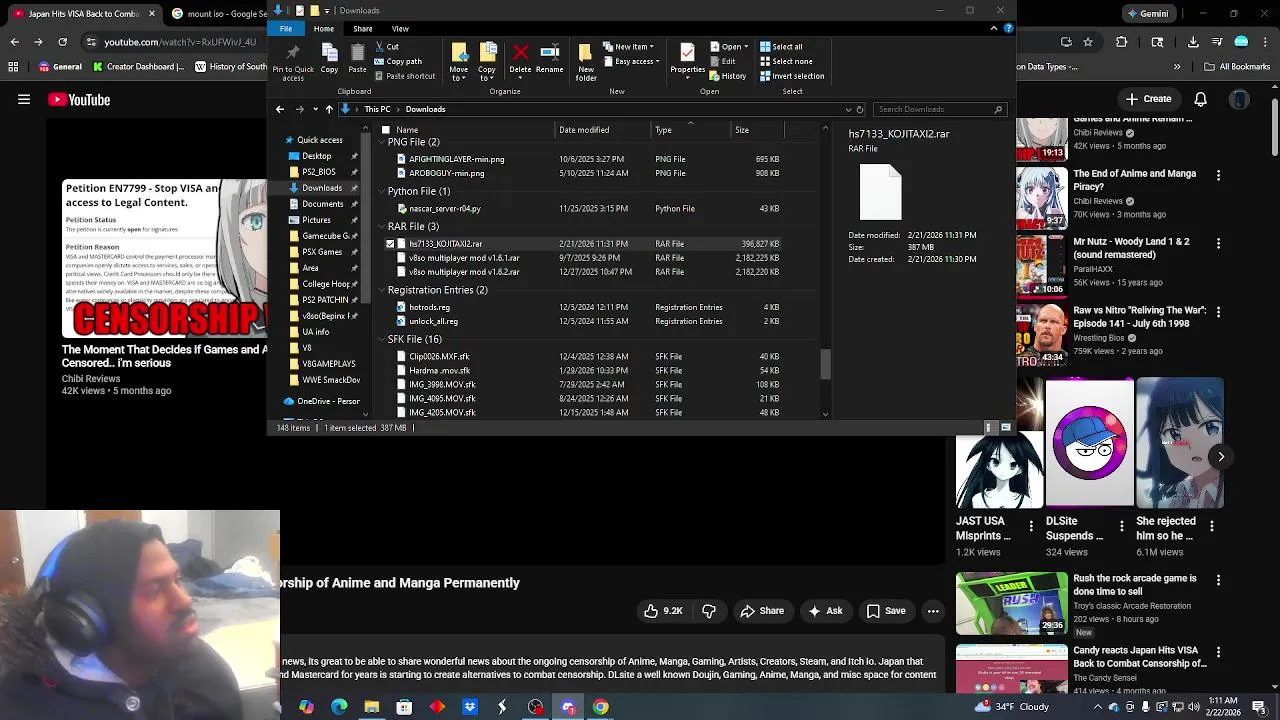
Task: Open PS2_BIOS folder in navigation pane
Action: (x=319, y=172)
